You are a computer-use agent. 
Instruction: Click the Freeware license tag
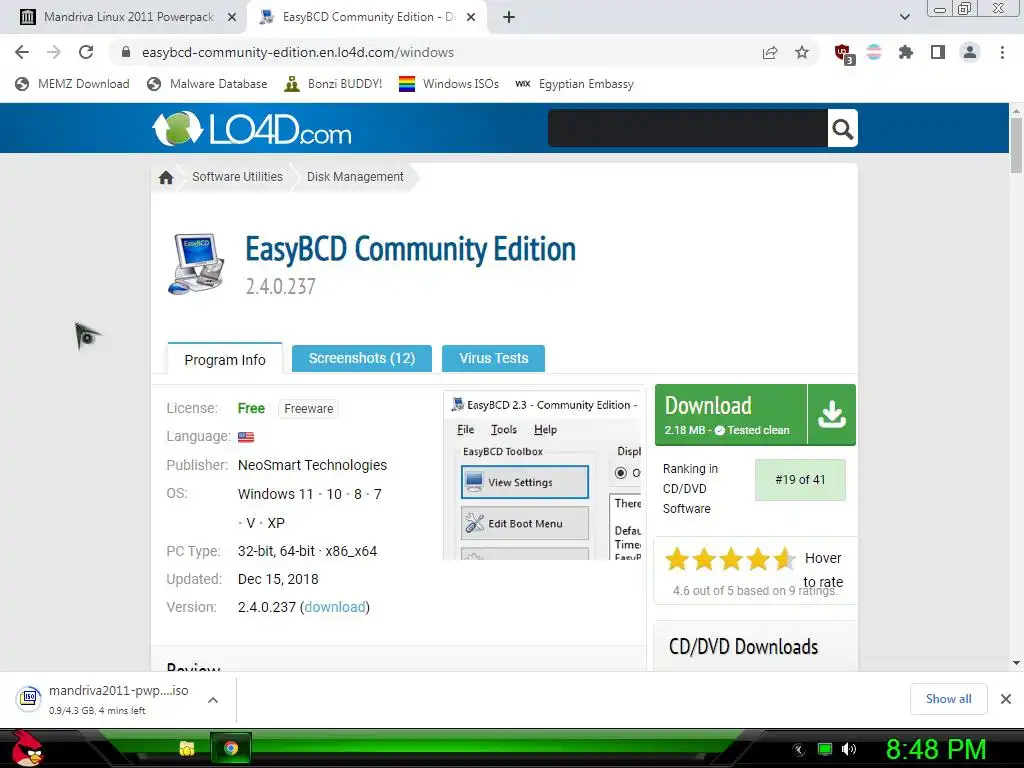point(308,409)
